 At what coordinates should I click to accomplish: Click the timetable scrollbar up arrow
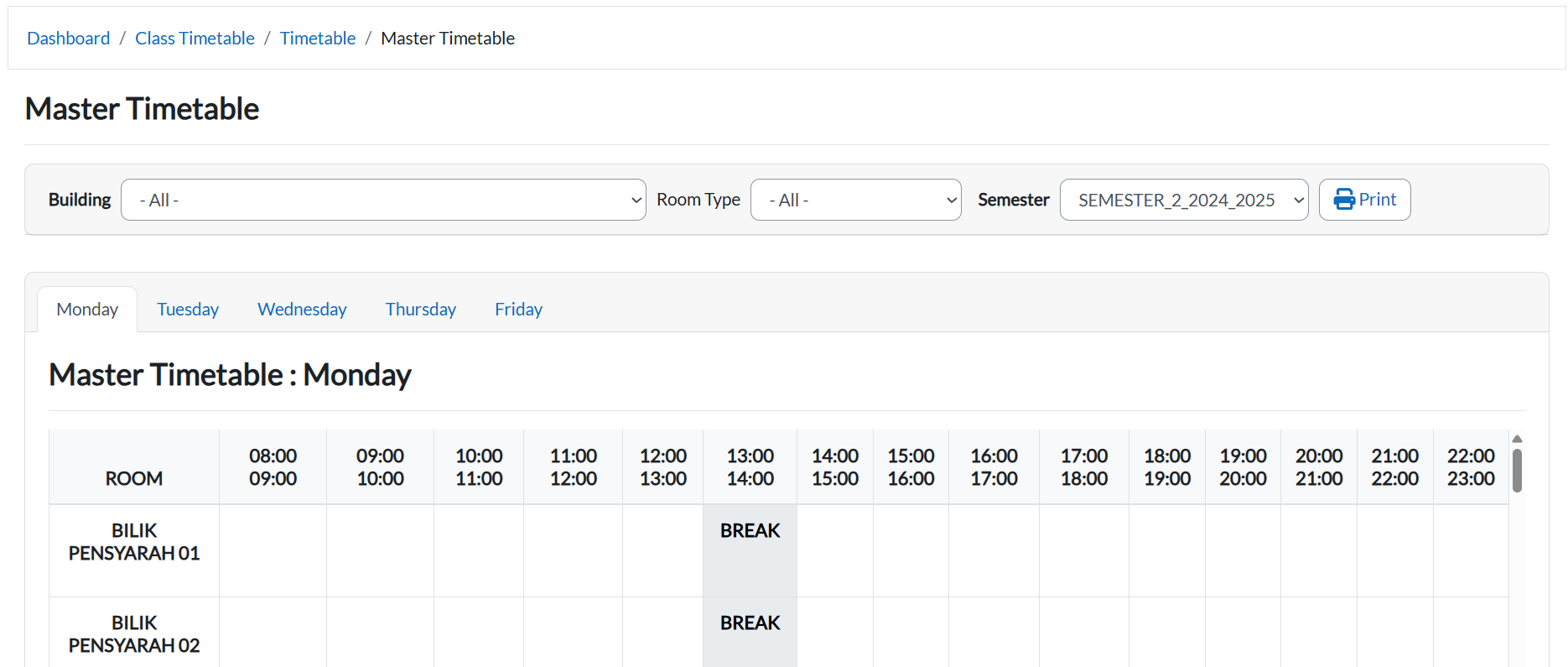[1517, 439]
